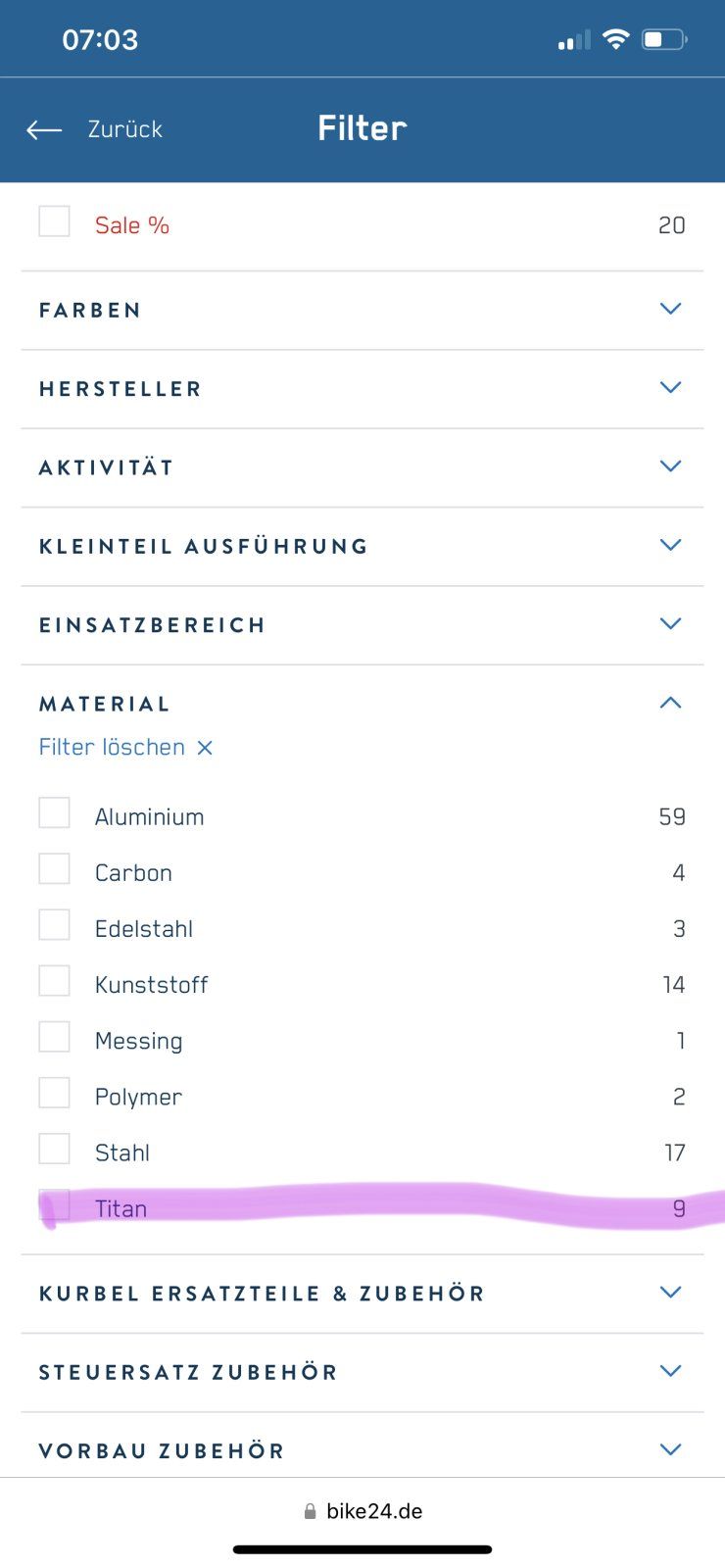Image resolution: width=725 pixels, height=1568 pixels.
Task: Tap the lock icon in address bar
Action: click(x=310, y=1511)
